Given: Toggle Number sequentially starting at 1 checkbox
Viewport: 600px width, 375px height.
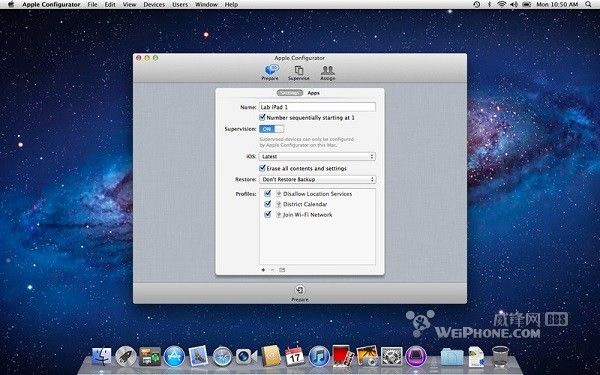Looking at the screenshot, I should pos(262,117).
